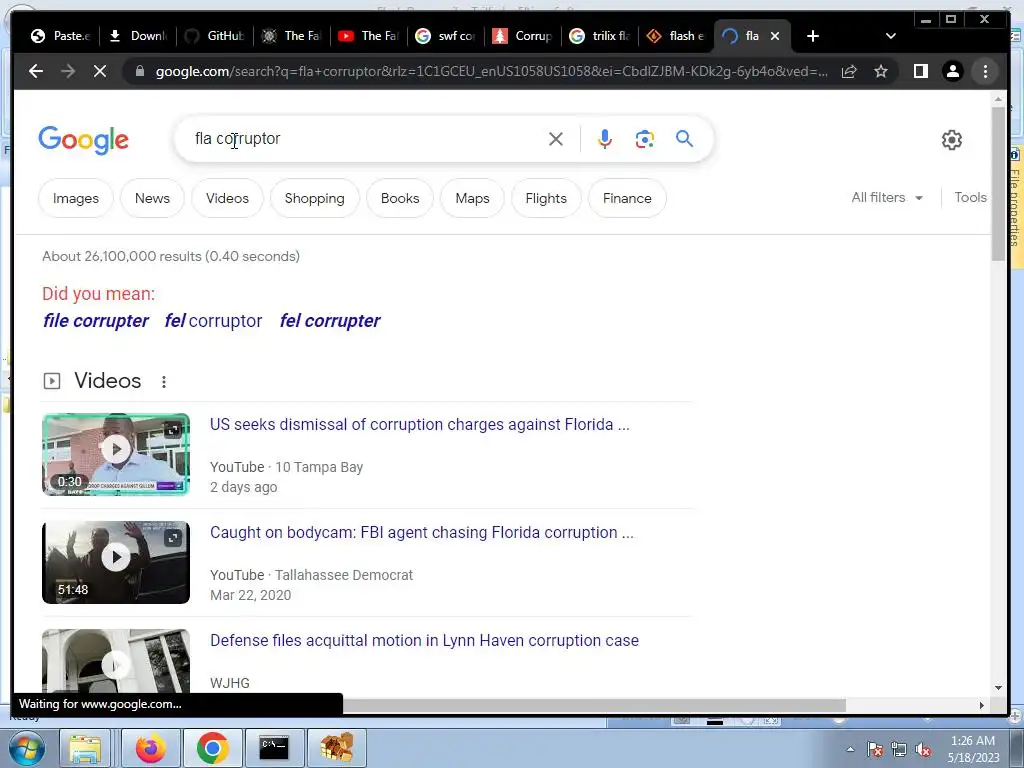Click Chrome icon in taskbar
The image size is (1024, 768).
click(x=212, y=748)
